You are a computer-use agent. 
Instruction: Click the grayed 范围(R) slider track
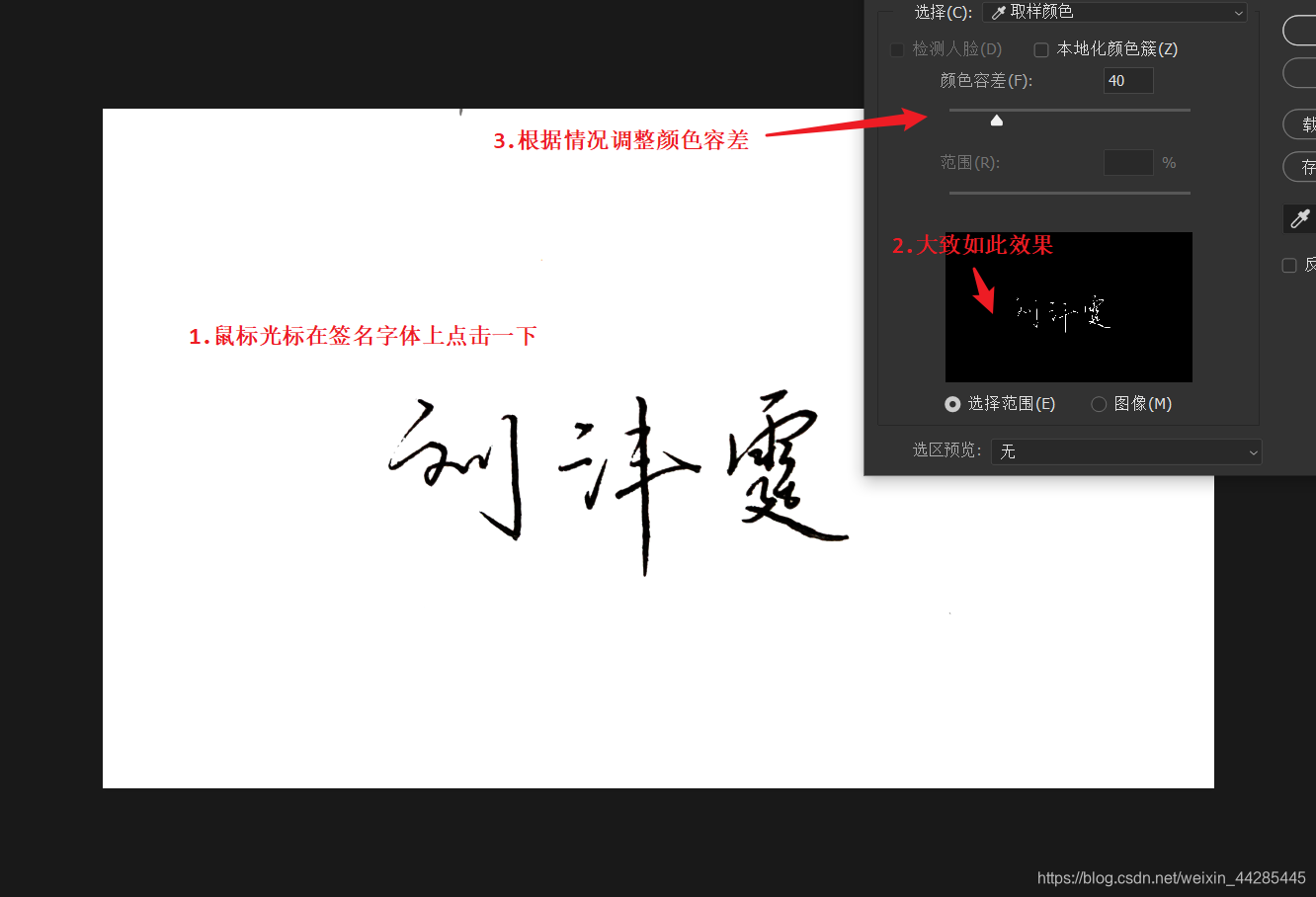click(x=1069, y=194)
